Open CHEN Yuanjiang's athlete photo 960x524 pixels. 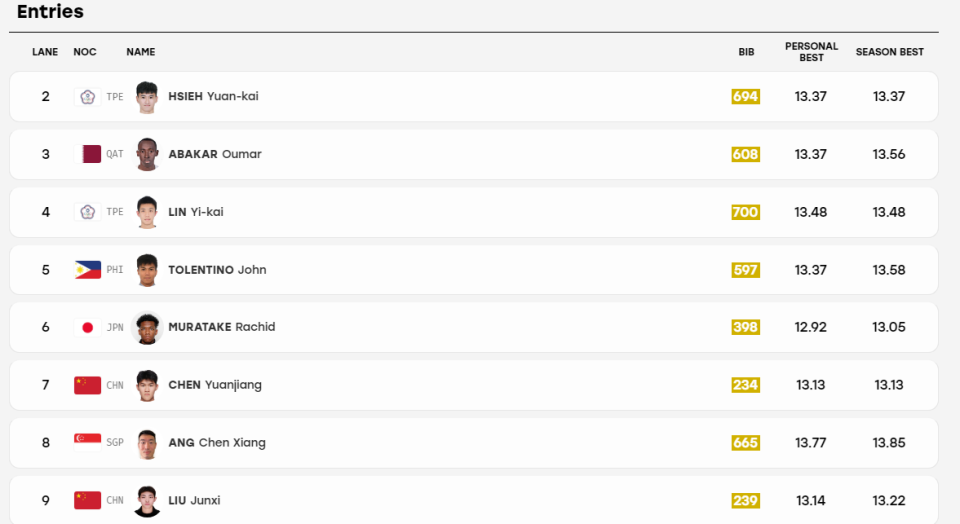tap(147, 386)
